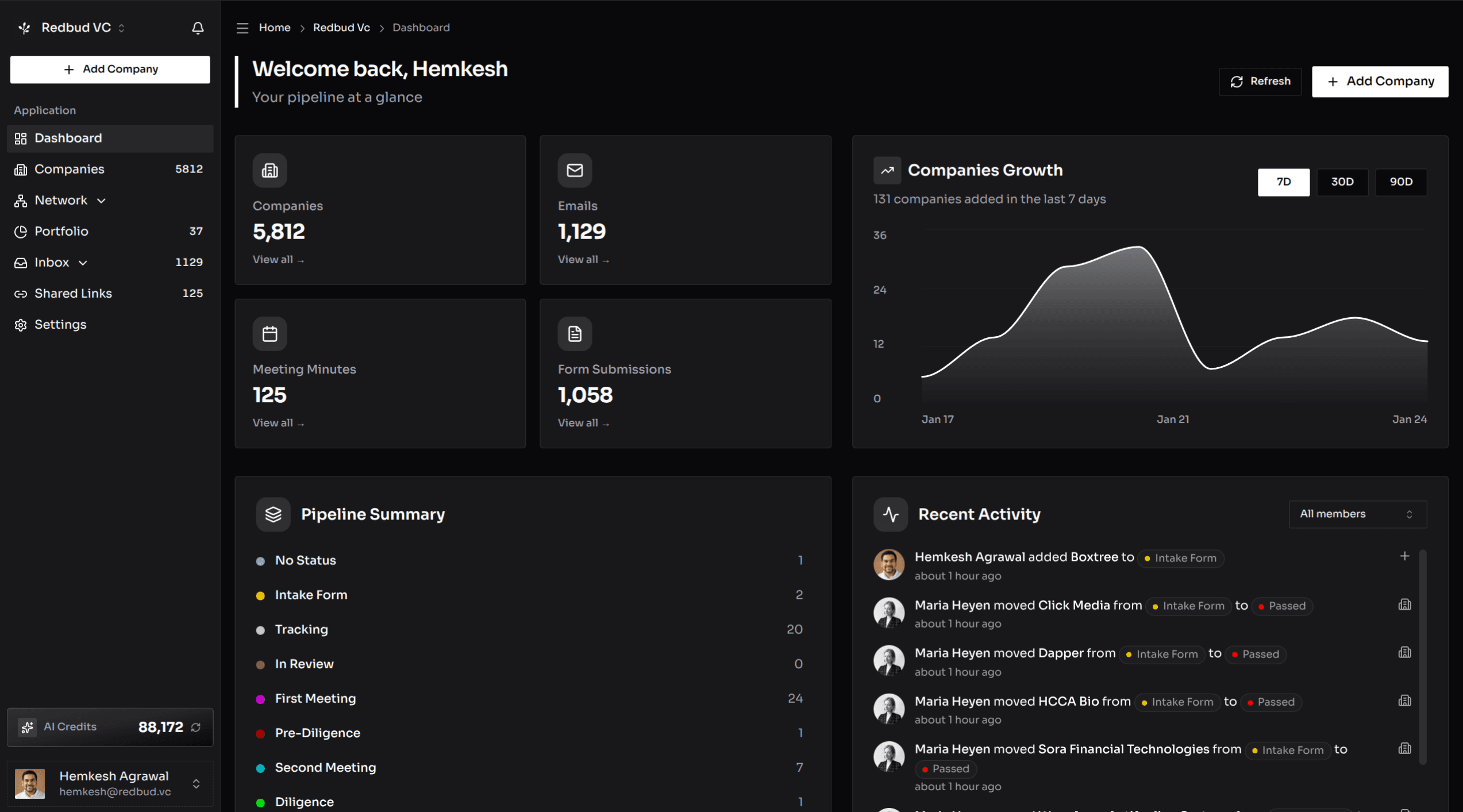Click the Form Submissions document icon
The height and width of the screenshot is (812, 1463).
tap(574, 333)
